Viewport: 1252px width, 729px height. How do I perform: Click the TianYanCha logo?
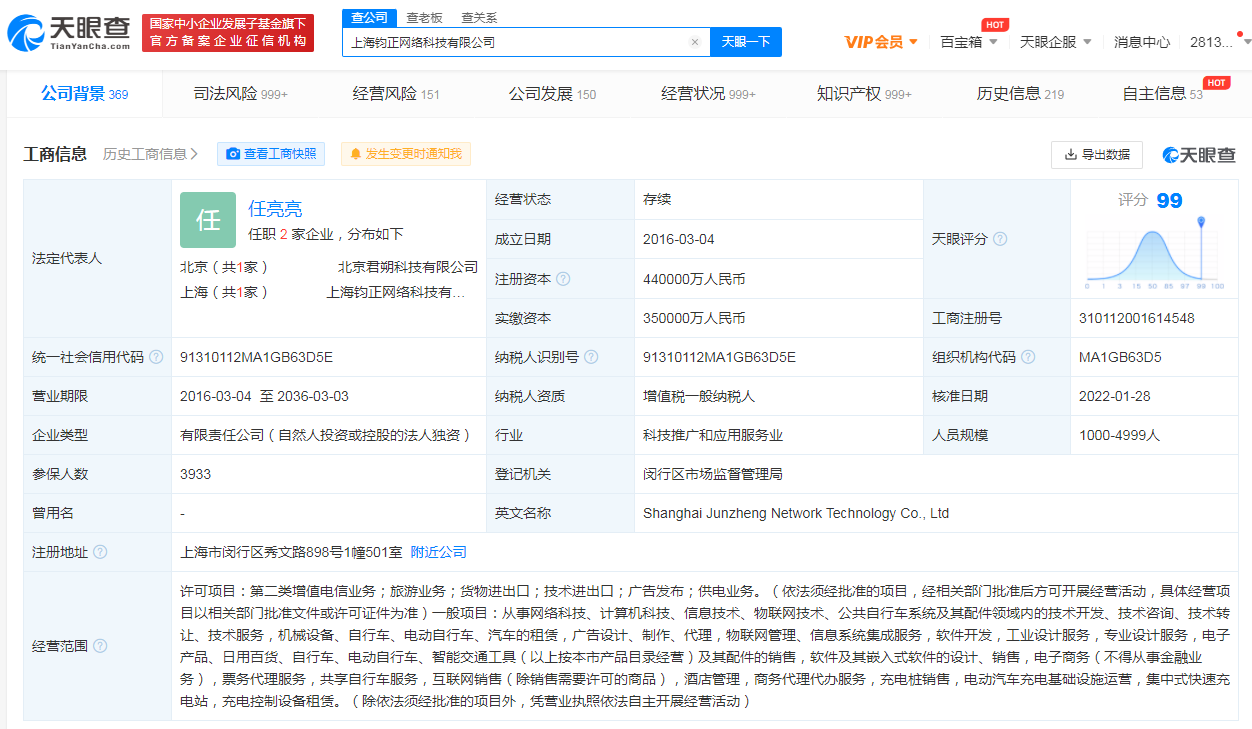point(68,34)
